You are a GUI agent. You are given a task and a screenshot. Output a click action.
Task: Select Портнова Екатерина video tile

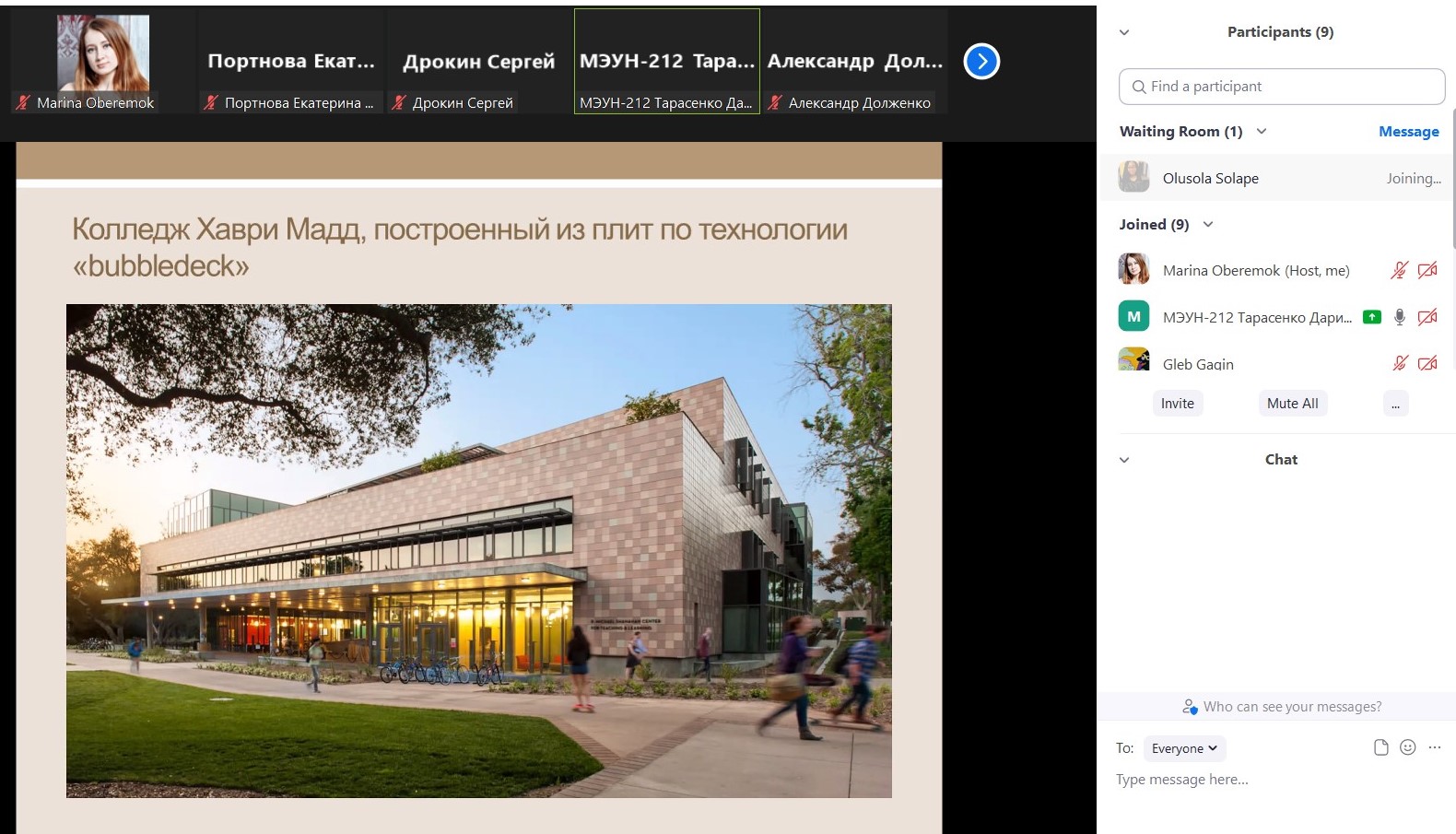pyautogui.click(x=291, y=62)
